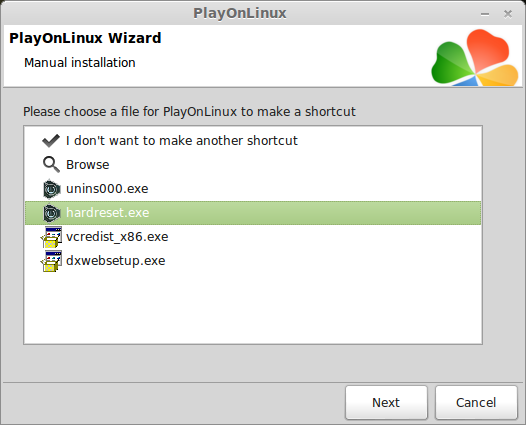Image resolution: width=526 pixels, height=425 pixels.
Task: Click the magnifying glass Browse icon
Action: click(x=51, y=164)
